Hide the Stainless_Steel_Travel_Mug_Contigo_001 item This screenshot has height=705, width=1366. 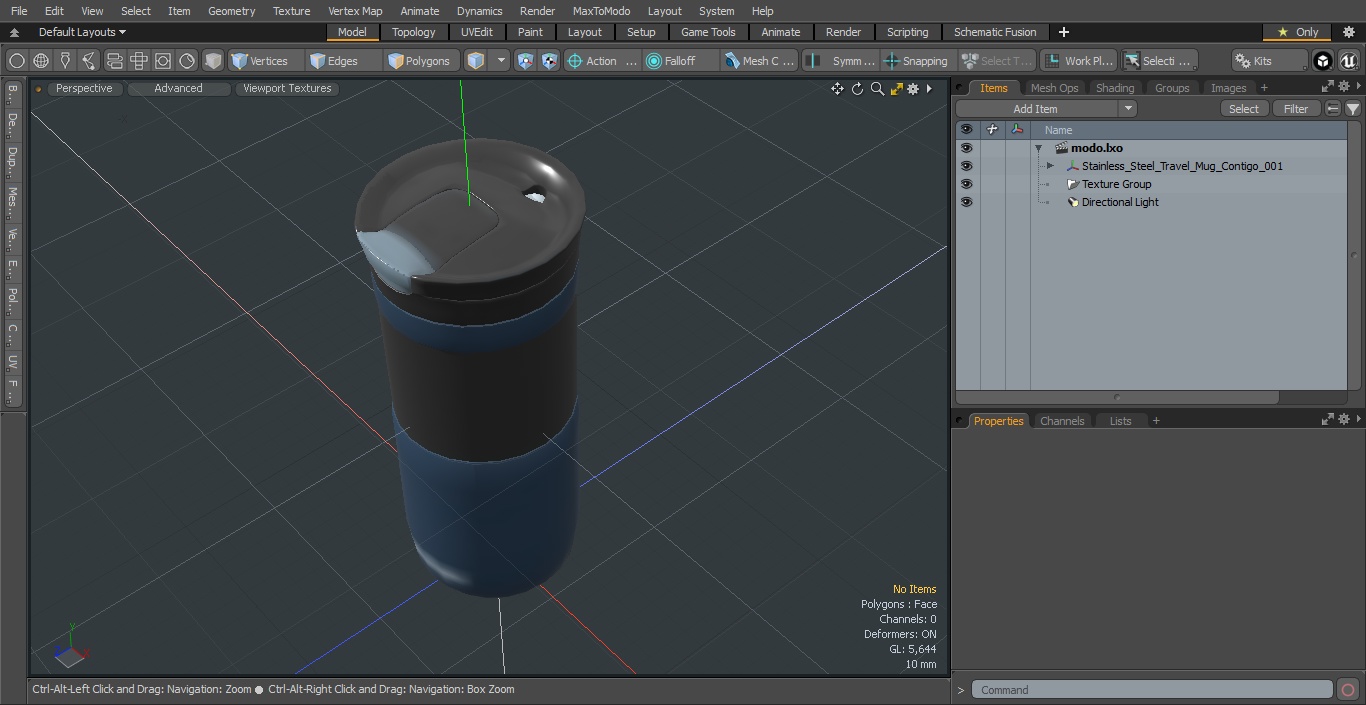point(966,166)
